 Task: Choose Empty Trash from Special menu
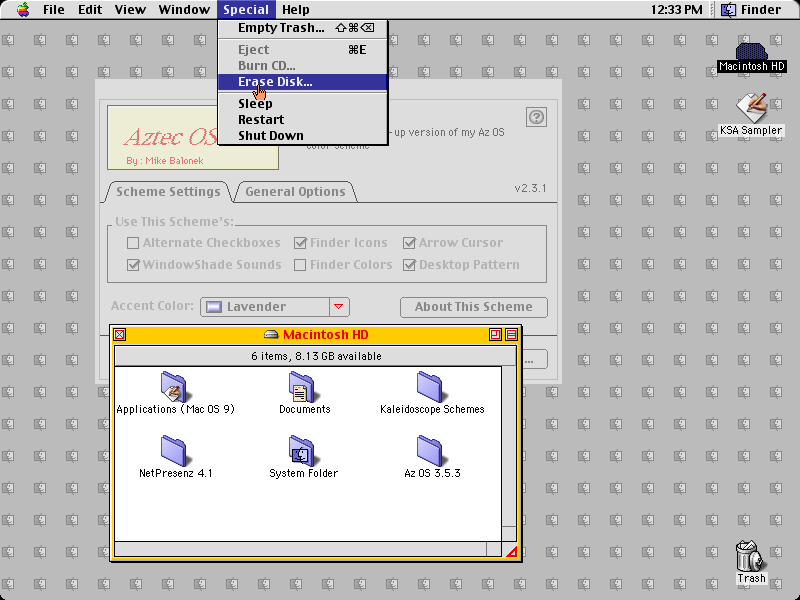click(303, 28)
